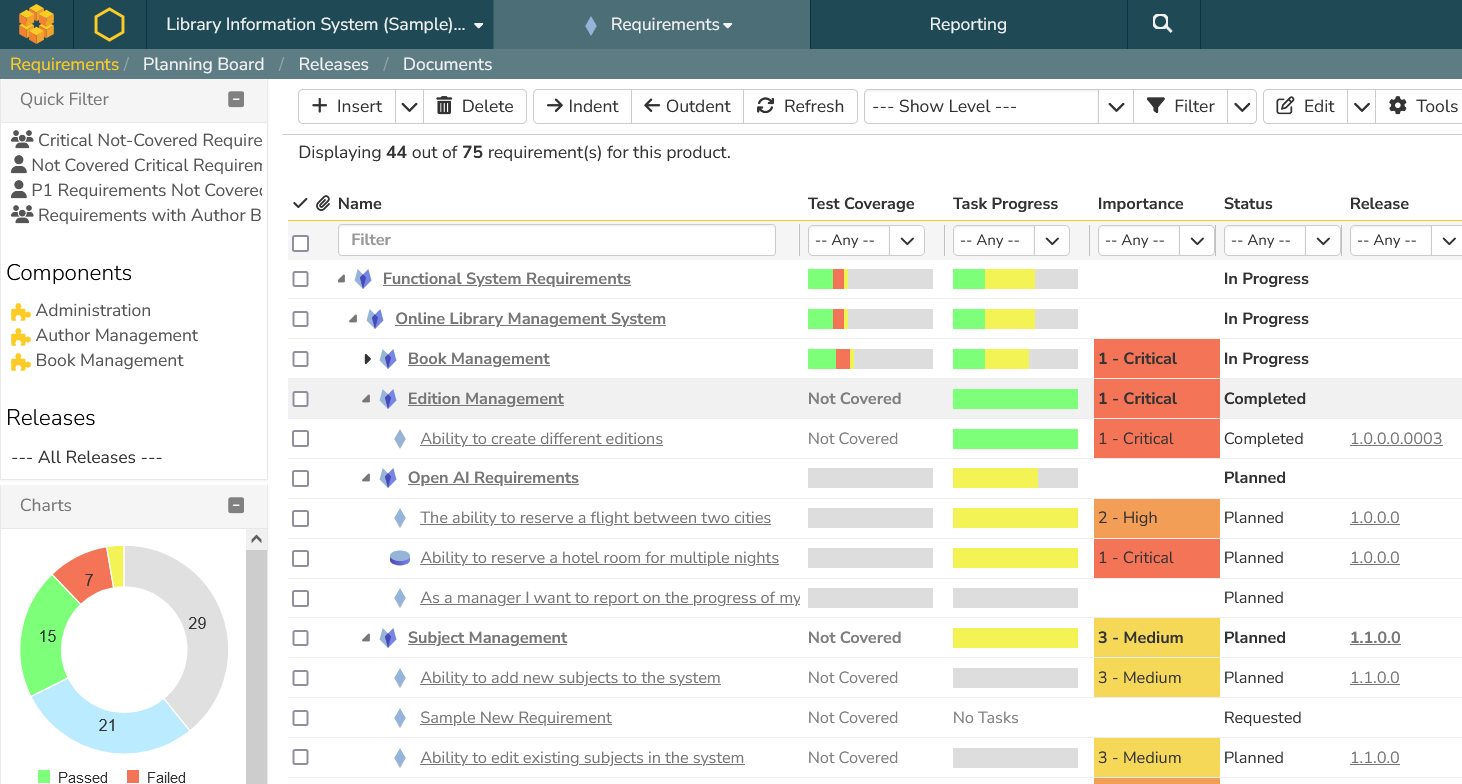Switch to the Planning Board tab
Screen dimensions: 1462x784
203,64
